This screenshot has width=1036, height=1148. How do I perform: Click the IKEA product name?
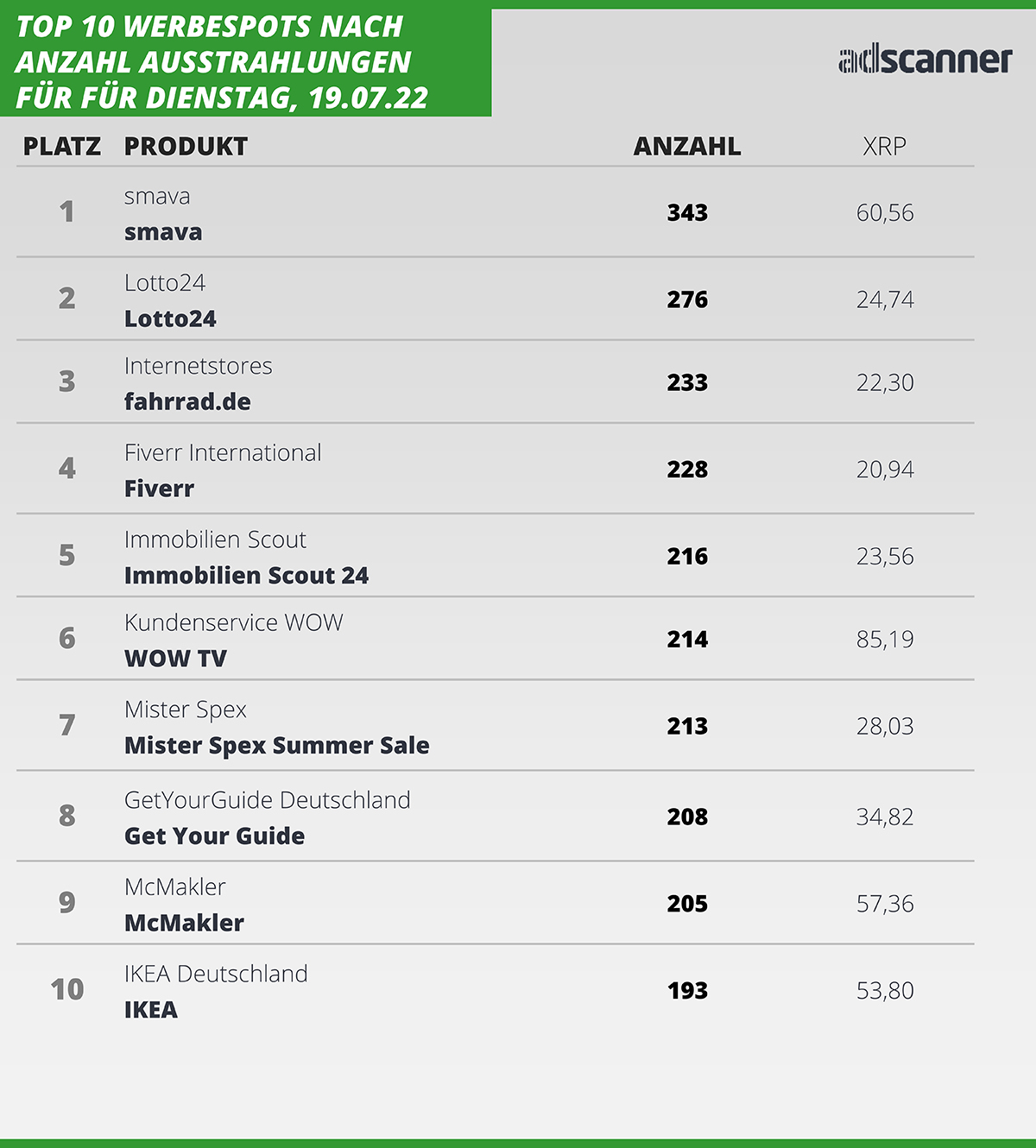151,1010
